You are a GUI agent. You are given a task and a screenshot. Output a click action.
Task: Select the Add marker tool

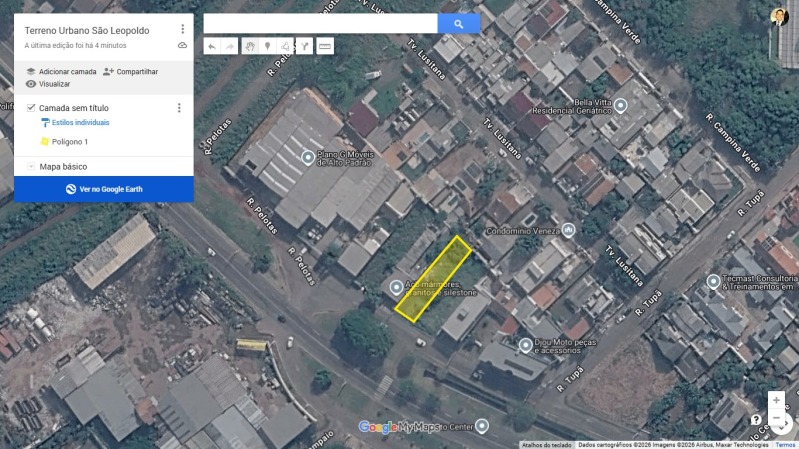pos(267,46)
